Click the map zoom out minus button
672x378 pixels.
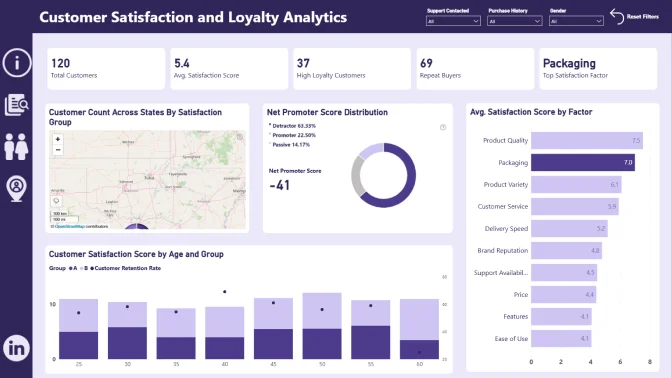pos(58,150)
